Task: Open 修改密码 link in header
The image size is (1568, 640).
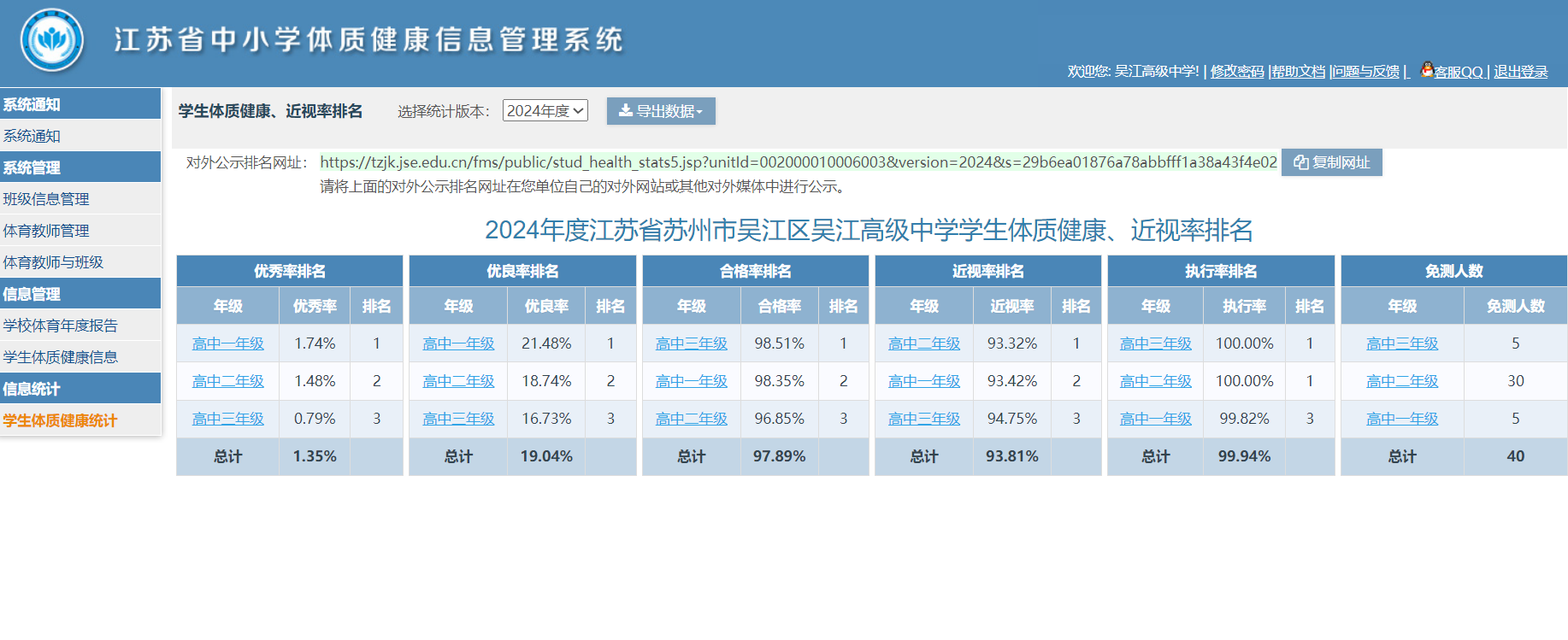Action: [x=1237, y=72]
